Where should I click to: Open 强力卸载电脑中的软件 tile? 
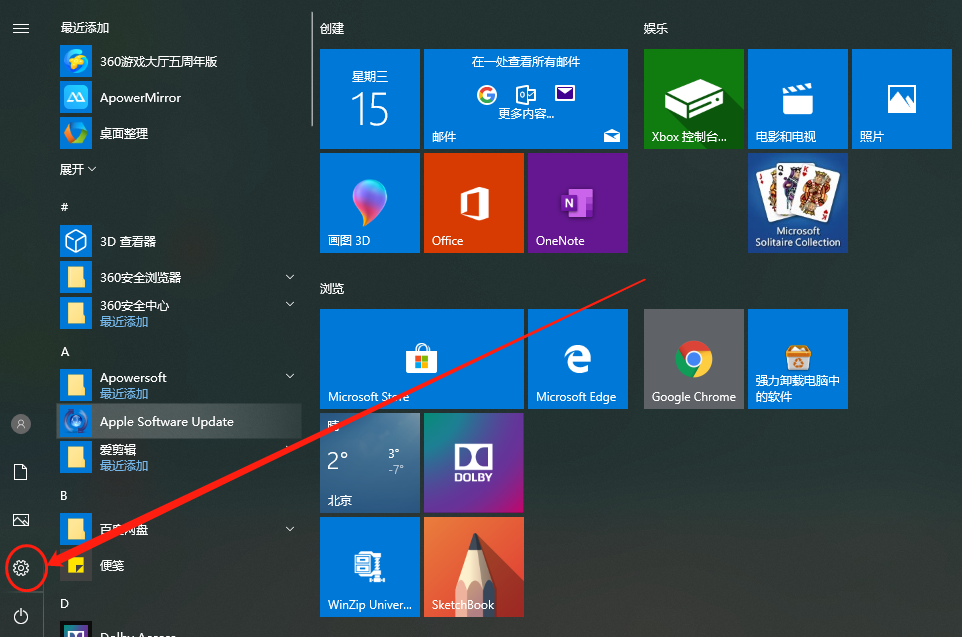(x=798, y=359)
